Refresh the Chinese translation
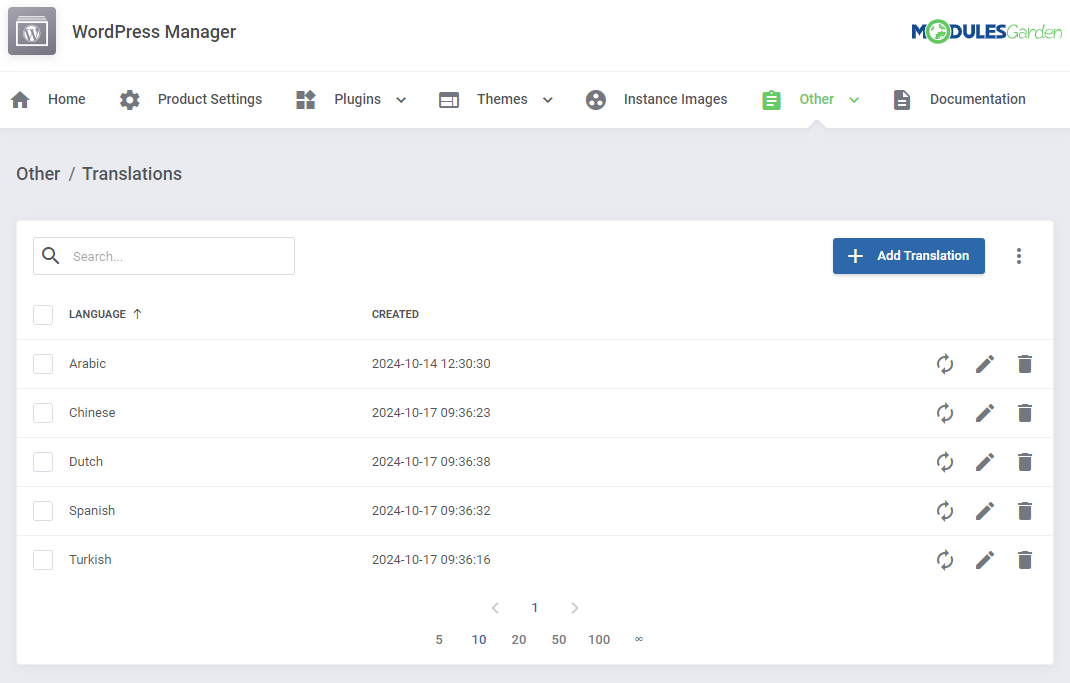 click(945, 413)
